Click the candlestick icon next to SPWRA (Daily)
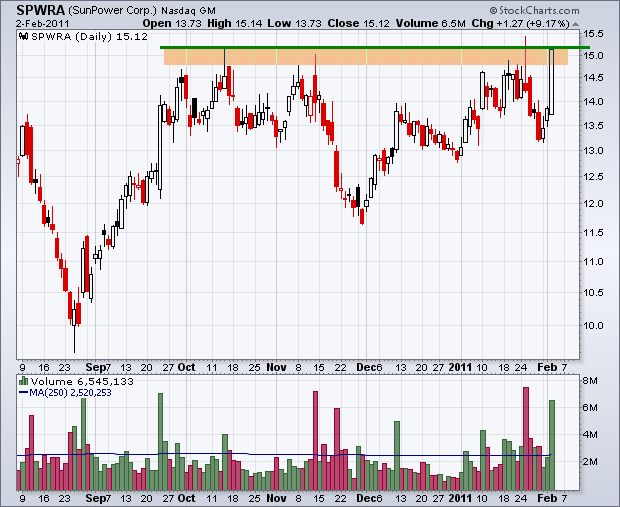 click(24, 36)
